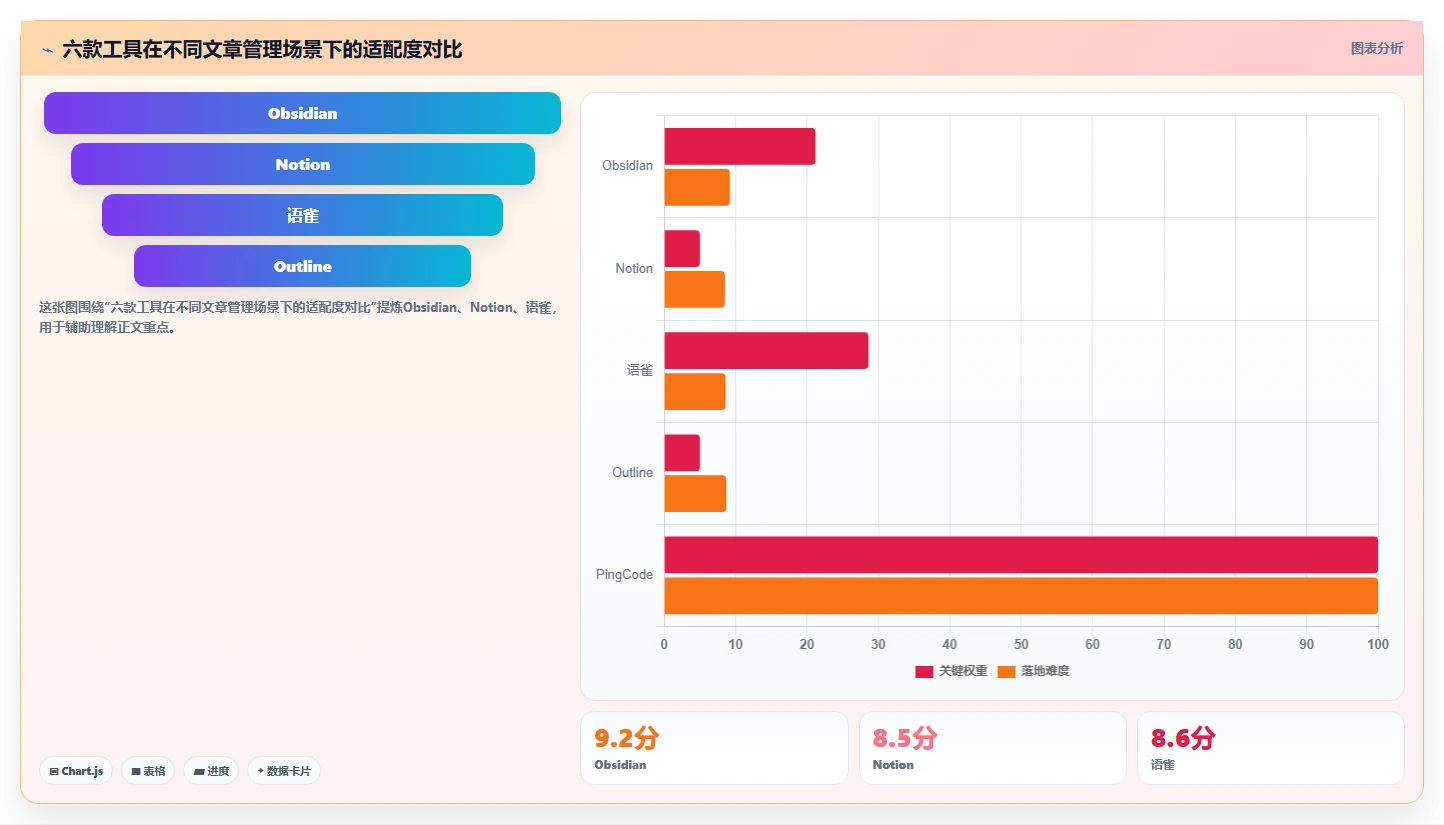Click the chart title 六款工具在不同文章管理场景下的适配度对比
Image resolution: width=1444 pixels, height=825 pixels.
pyautogui.click(x=262, y=49)
